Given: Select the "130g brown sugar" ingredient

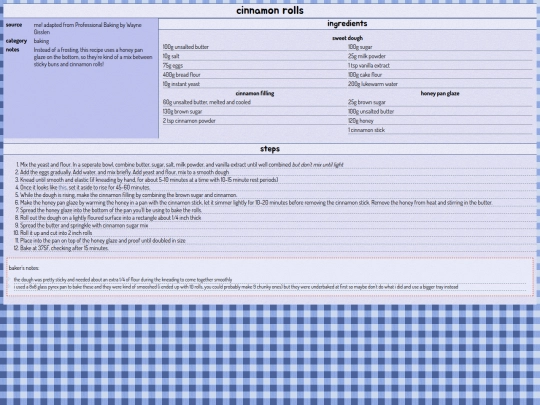Looking at the screenshot, I should [x=183, y=112].
